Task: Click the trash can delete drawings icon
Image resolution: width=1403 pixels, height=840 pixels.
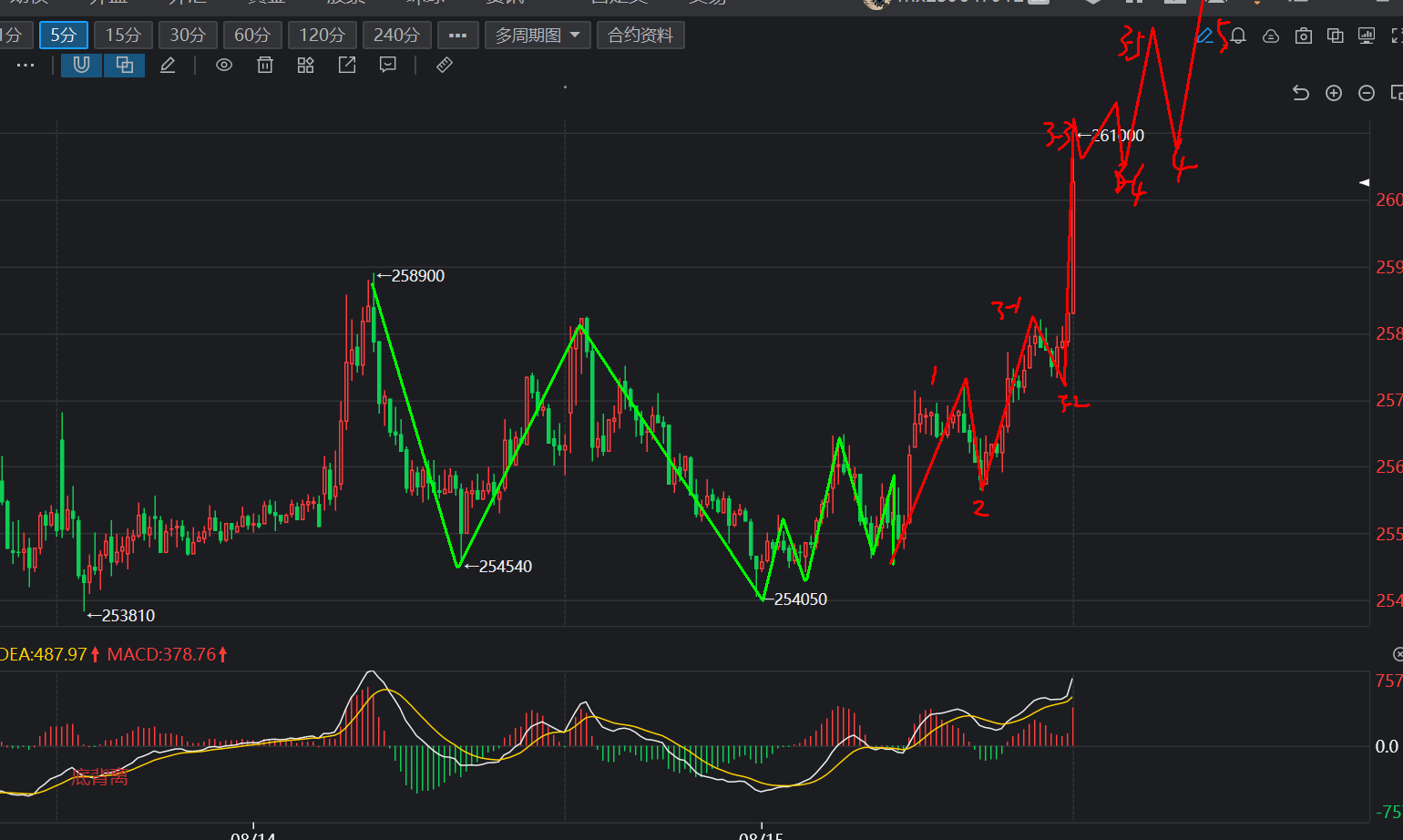Action: [265, 65]
